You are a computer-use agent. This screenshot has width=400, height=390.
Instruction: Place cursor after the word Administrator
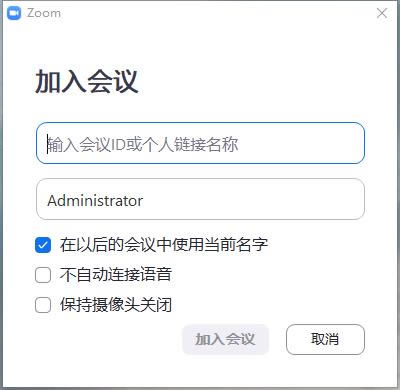coord(144,201)
